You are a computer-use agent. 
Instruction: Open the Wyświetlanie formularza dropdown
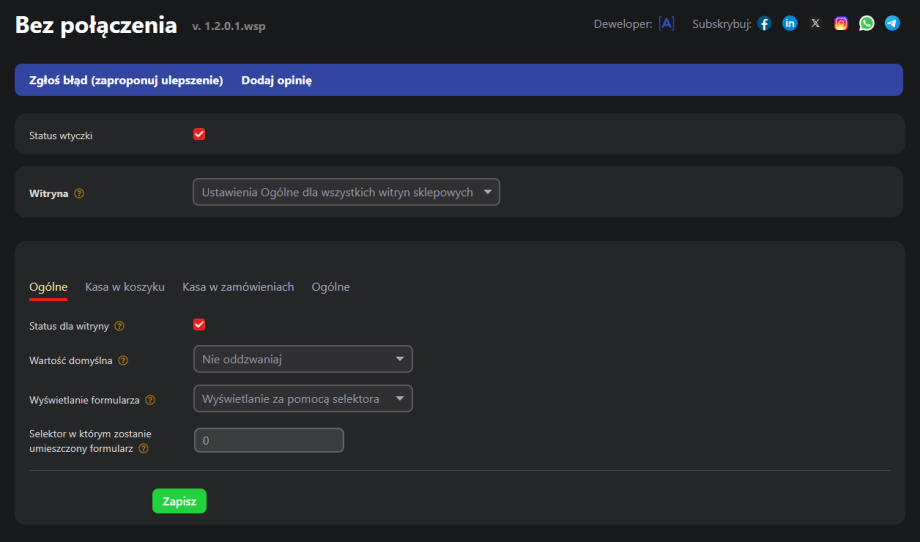click(302, 399)
